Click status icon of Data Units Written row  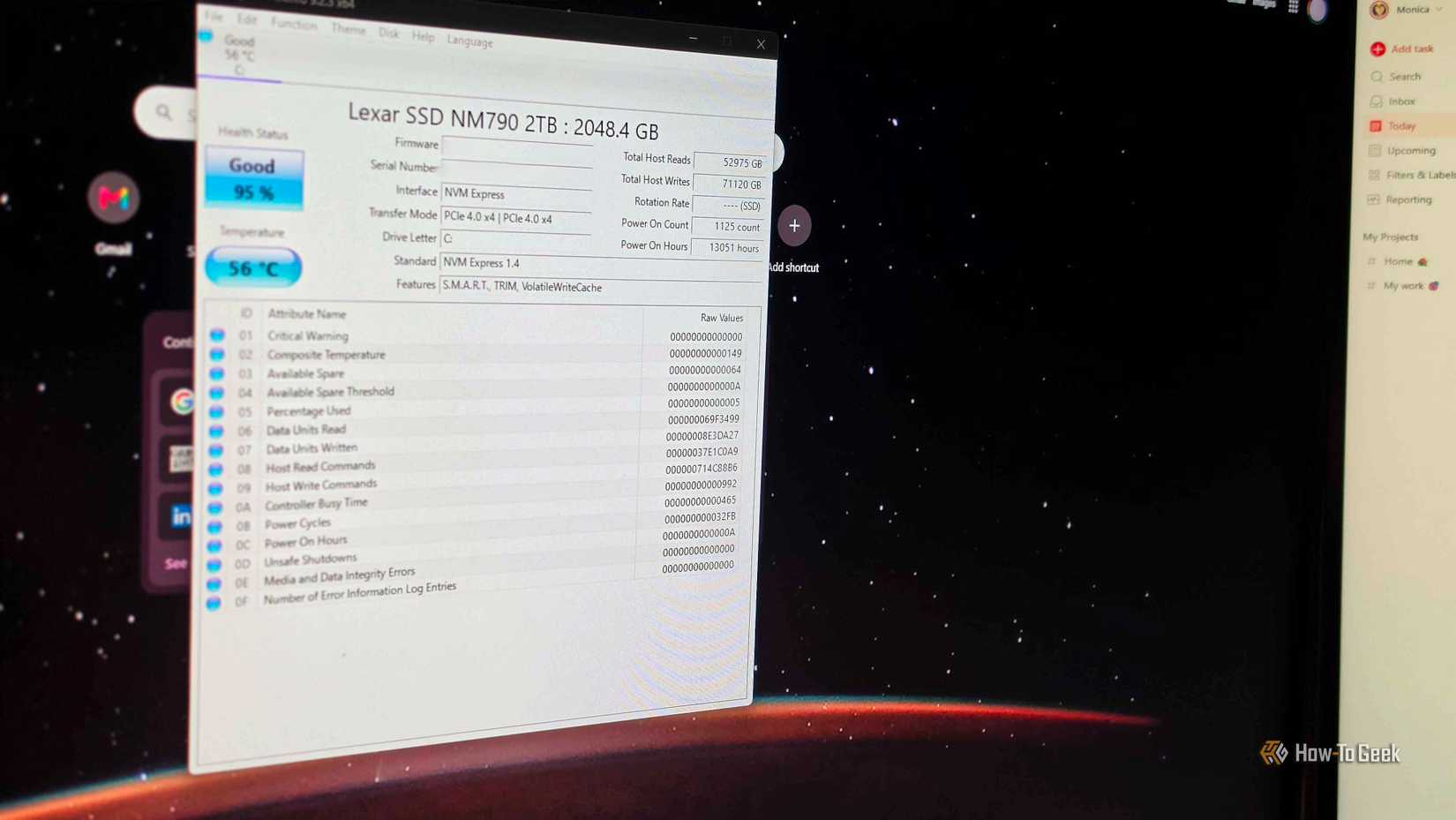(215, 450)
